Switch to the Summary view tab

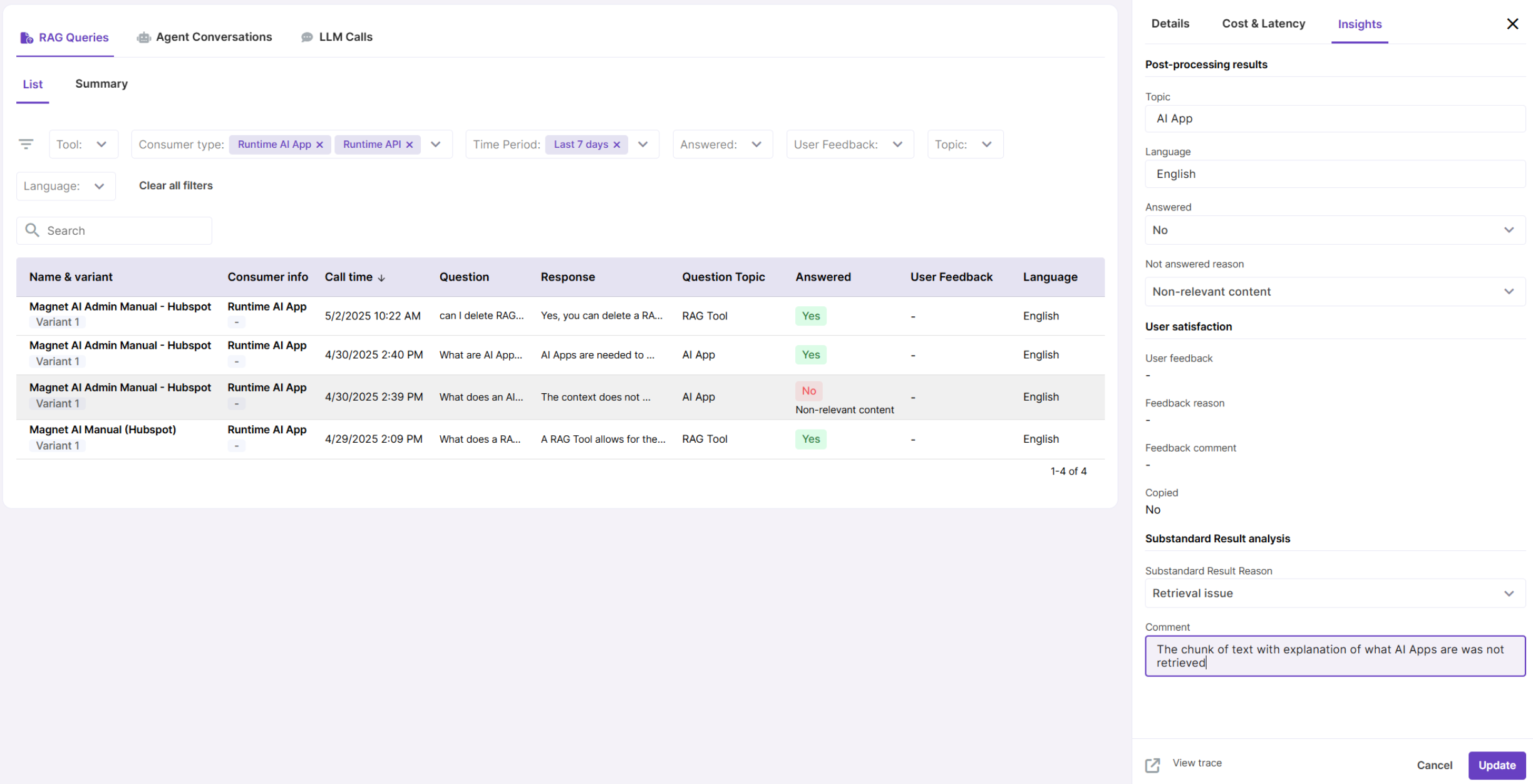point(101,84)
